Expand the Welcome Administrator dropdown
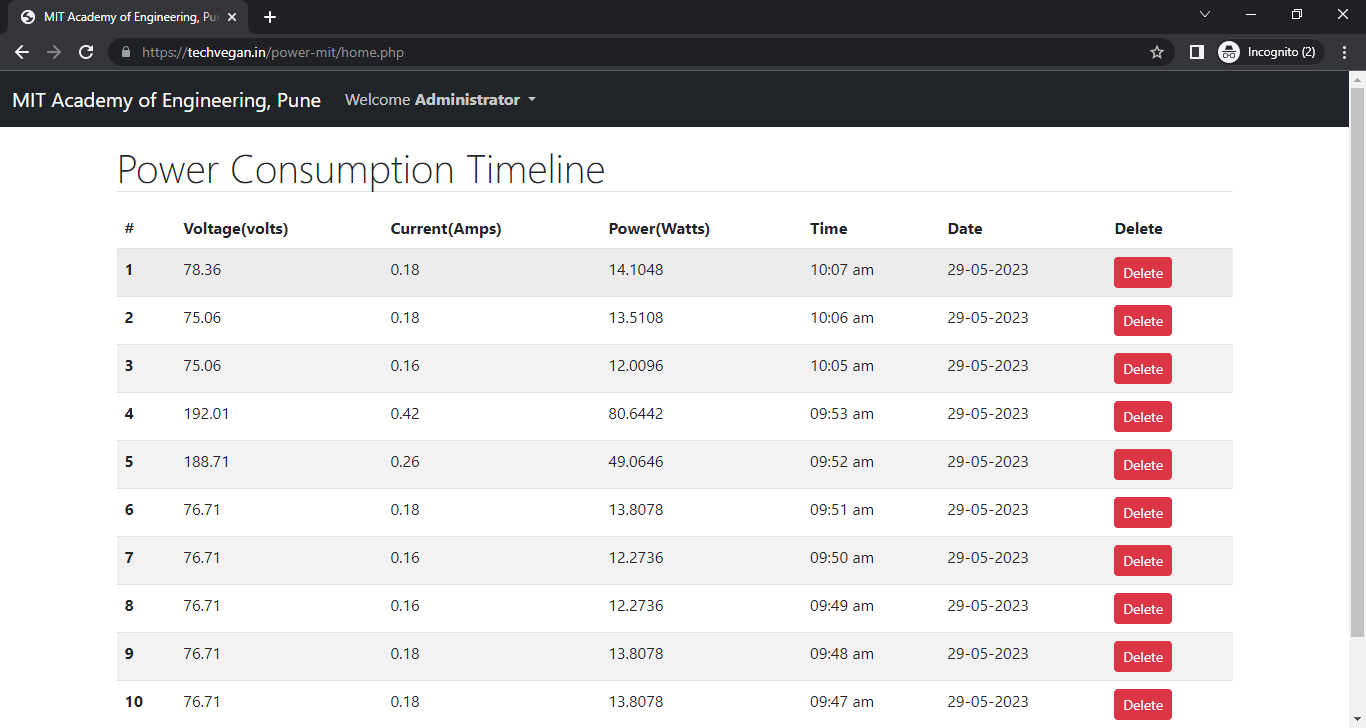The height and width of the screenshot is (728, 1366). click(440, 100)
